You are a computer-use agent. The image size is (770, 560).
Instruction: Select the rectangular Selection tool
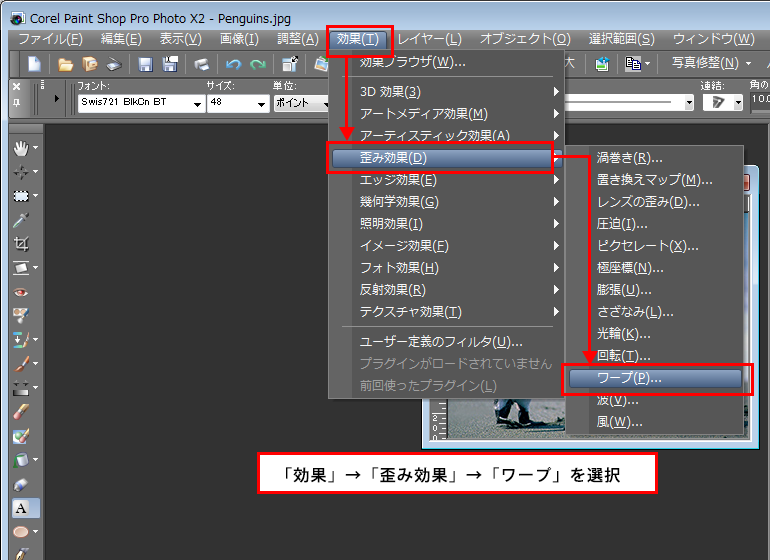tap(21, 196)
